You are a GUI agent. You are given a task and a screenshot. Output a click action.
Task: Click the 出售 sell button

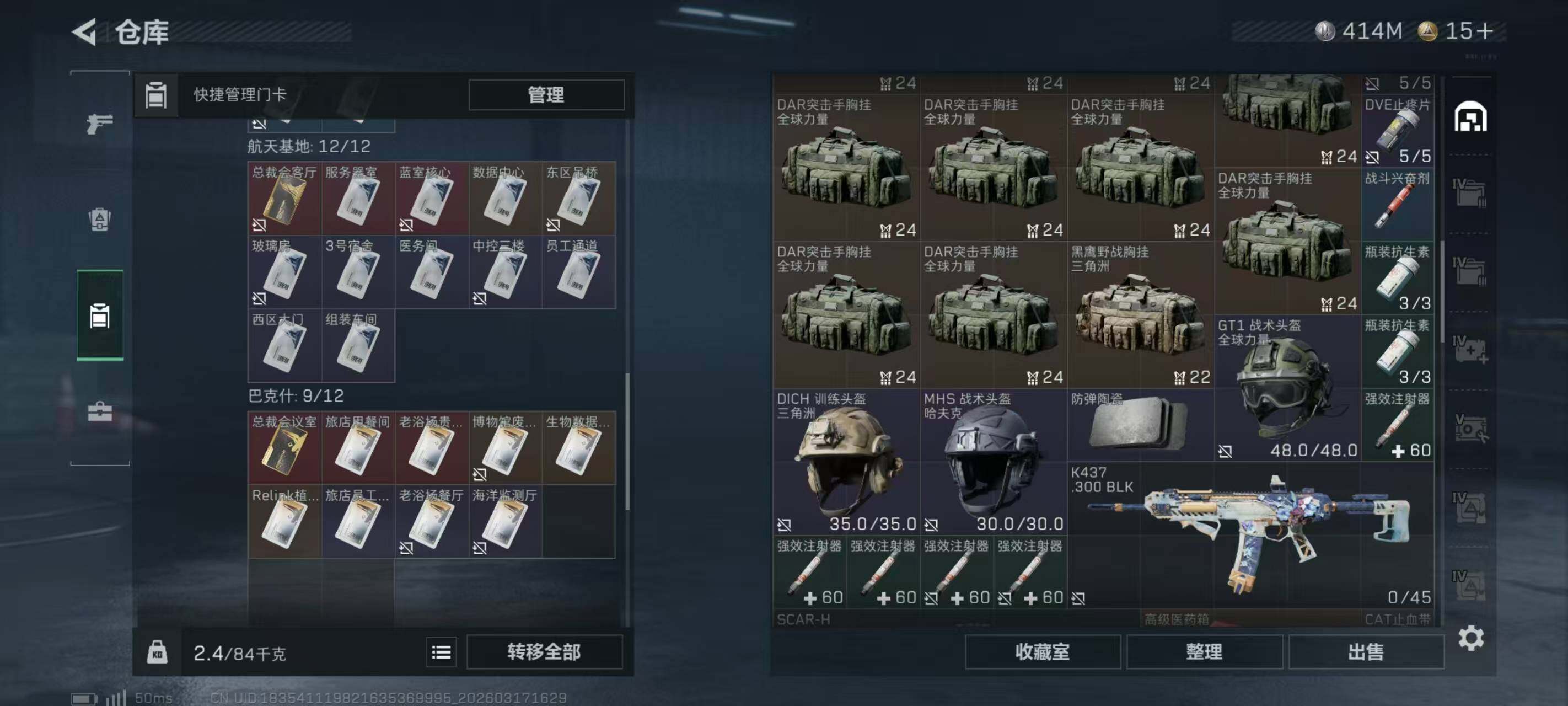click(1366, 652)
